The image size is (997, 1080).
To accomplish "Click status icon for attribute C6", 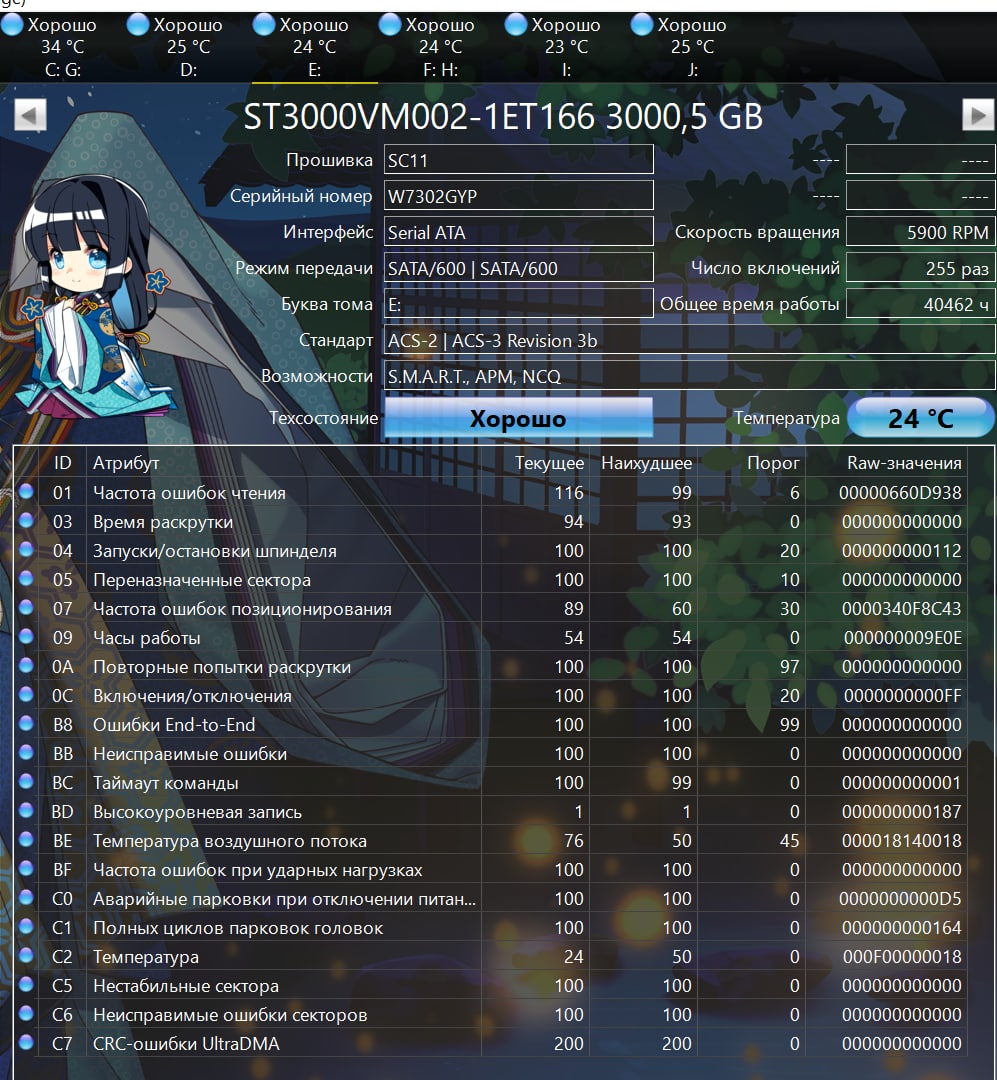I will [x=26, y=1012].
